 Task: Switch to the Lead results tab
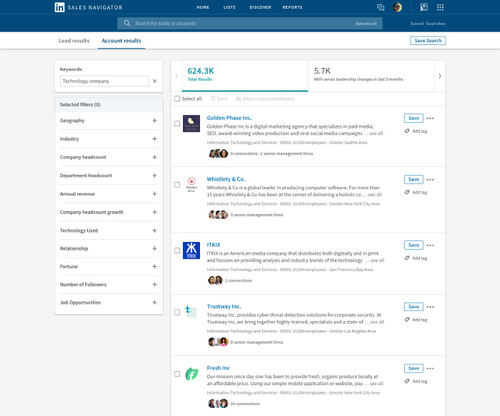click(74, 41)
